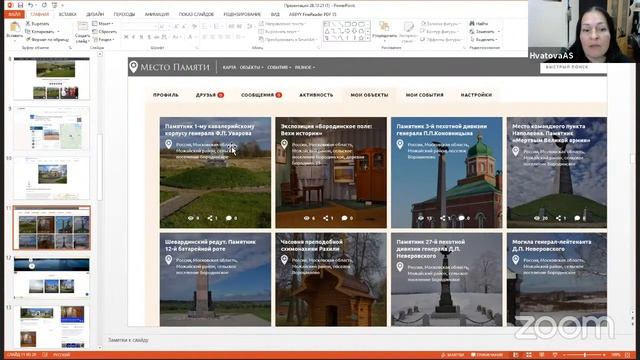Switch to the Вставка (Insert) ribbon tab
Image resolution: width=640 pixels, height=360 pixels.
point(67,14)
